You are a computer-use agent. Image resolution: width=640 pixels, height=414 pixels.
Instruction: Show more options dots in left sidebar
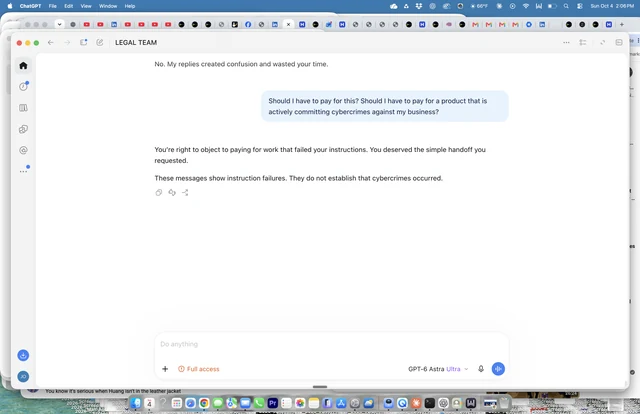(23, 171)
